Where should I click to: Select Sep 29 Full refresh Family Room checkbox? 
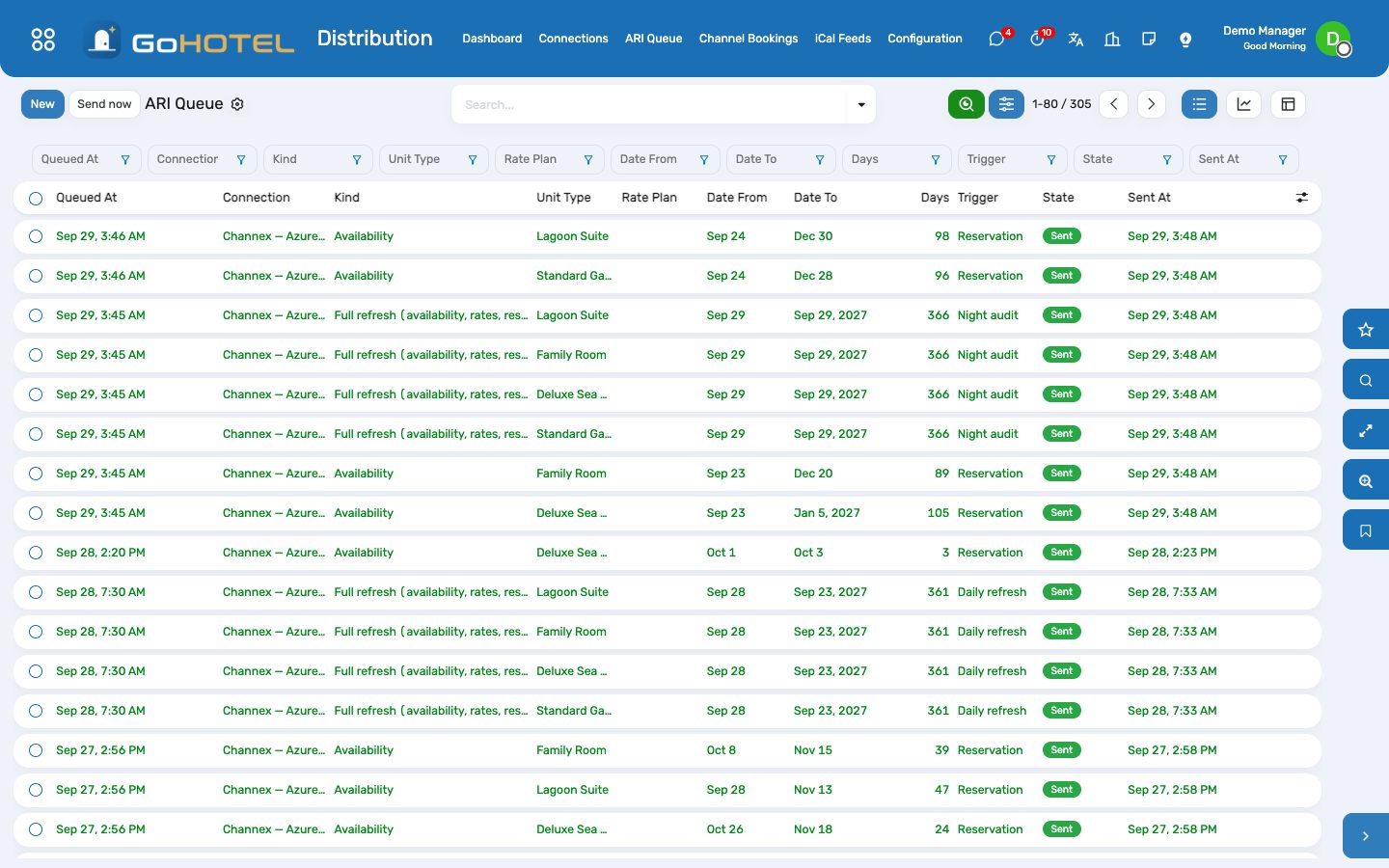36,355
